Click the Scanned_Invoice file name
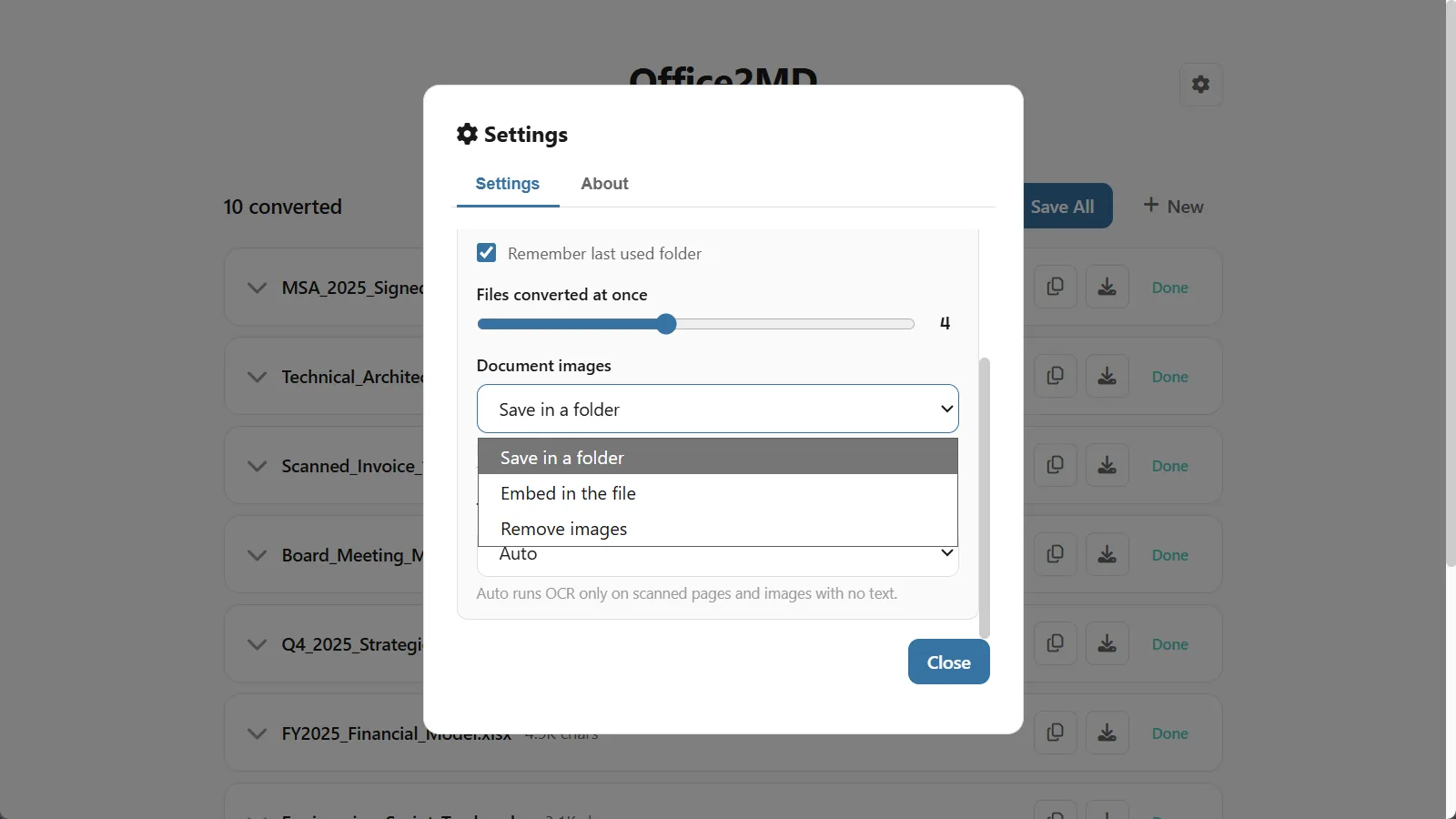The image size is (1456, 819). (x=353, y=466)
